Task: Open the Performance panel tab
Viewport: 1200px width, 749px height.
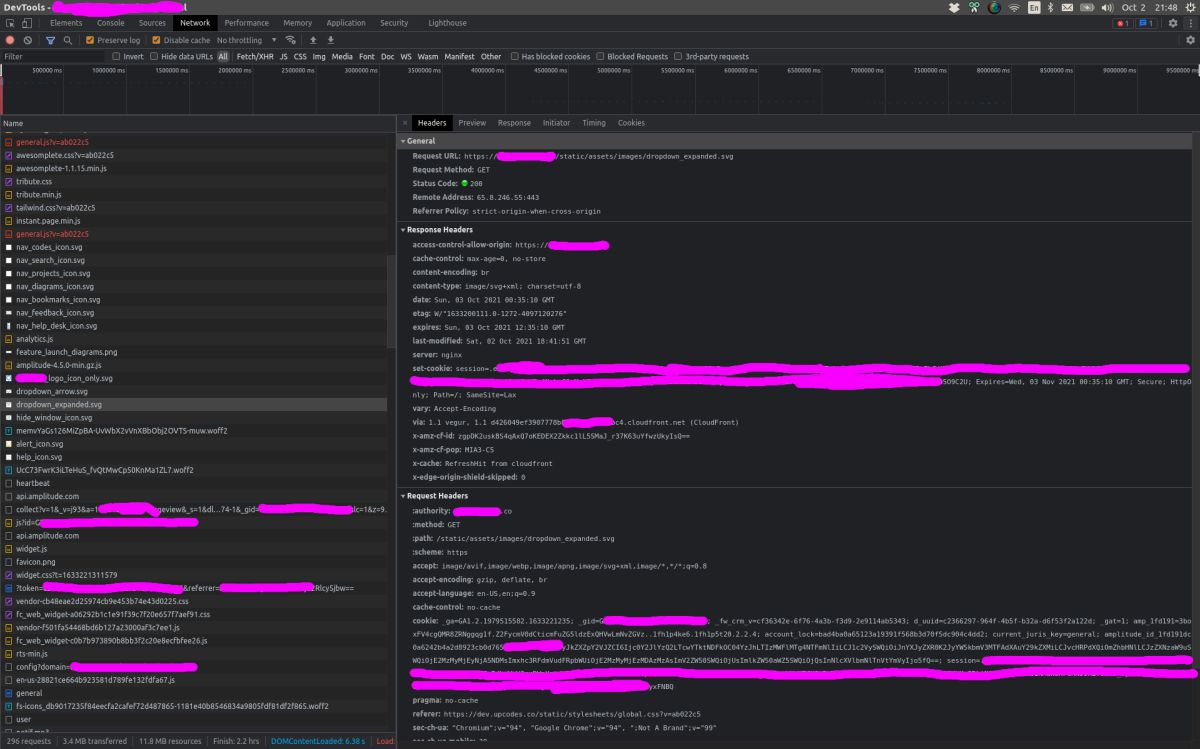Action: 246,23
